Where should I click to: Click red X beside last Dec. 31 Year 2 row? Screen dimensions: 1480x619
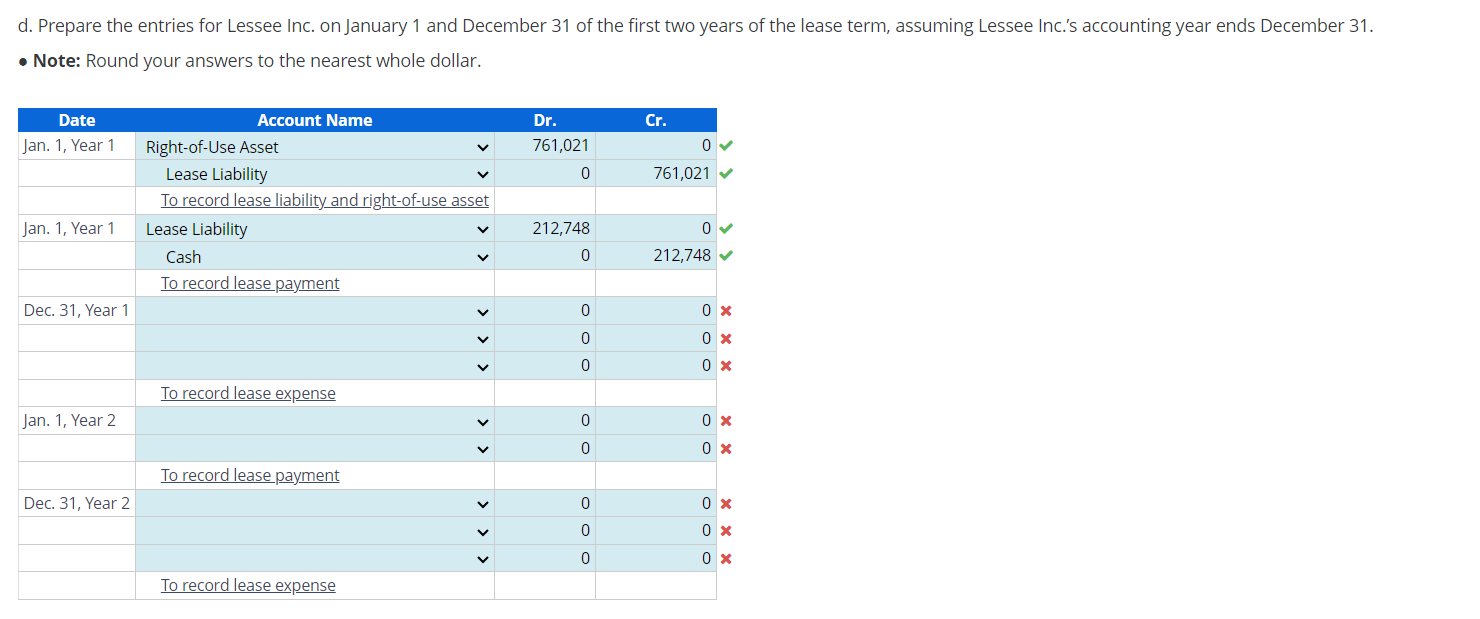pos(725,558)
